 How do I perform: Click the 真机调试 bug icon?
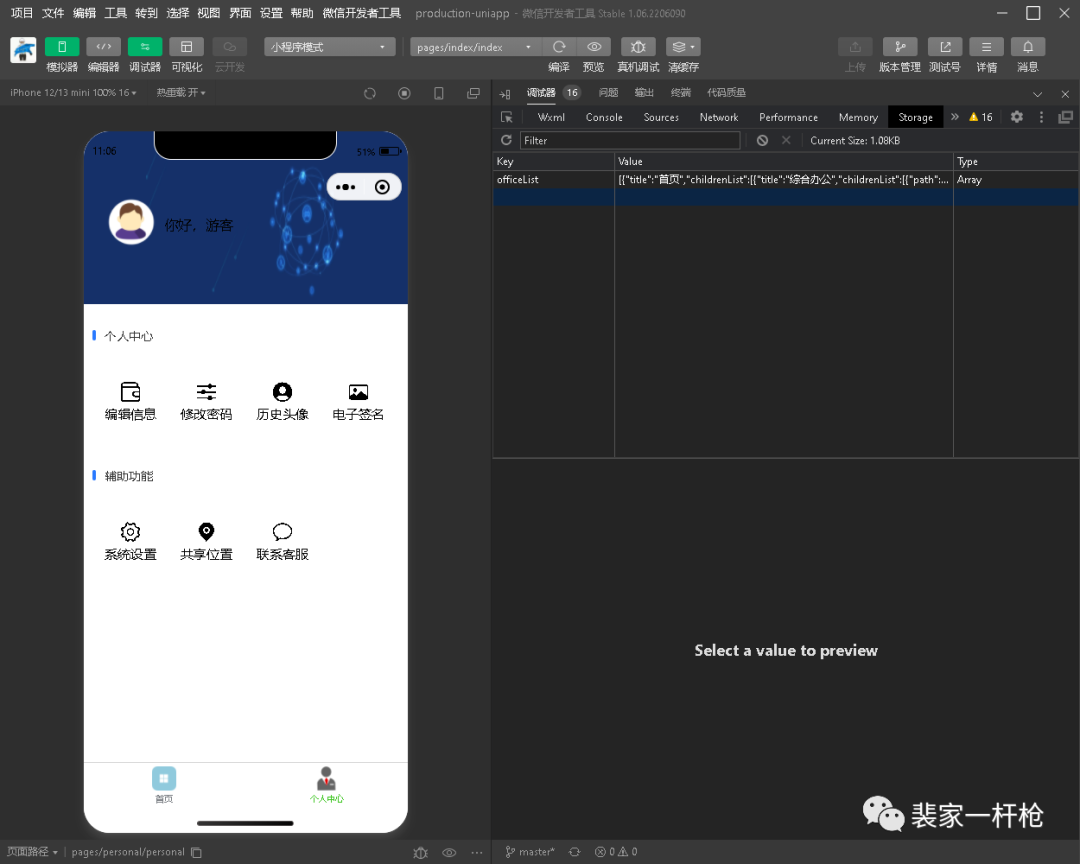pos(638,47)
